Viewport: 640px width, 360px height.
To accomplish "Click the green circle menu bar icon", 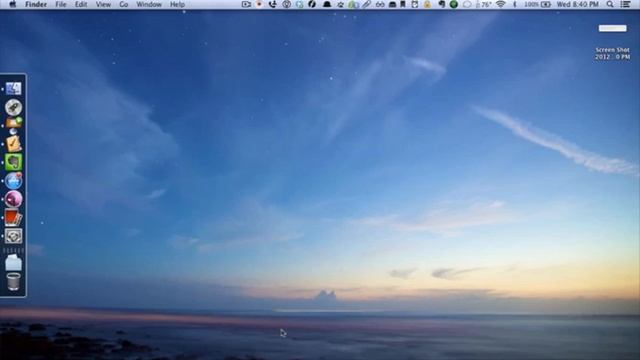I will coord(453,4).
